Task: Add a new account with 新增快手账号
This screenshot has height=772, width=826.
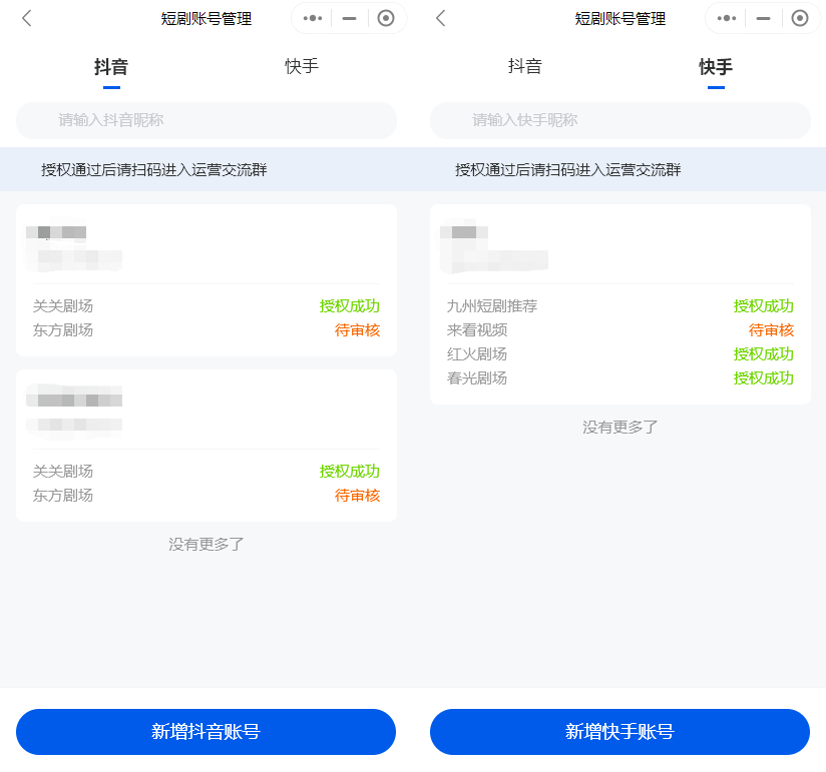Action: (620, 732)
